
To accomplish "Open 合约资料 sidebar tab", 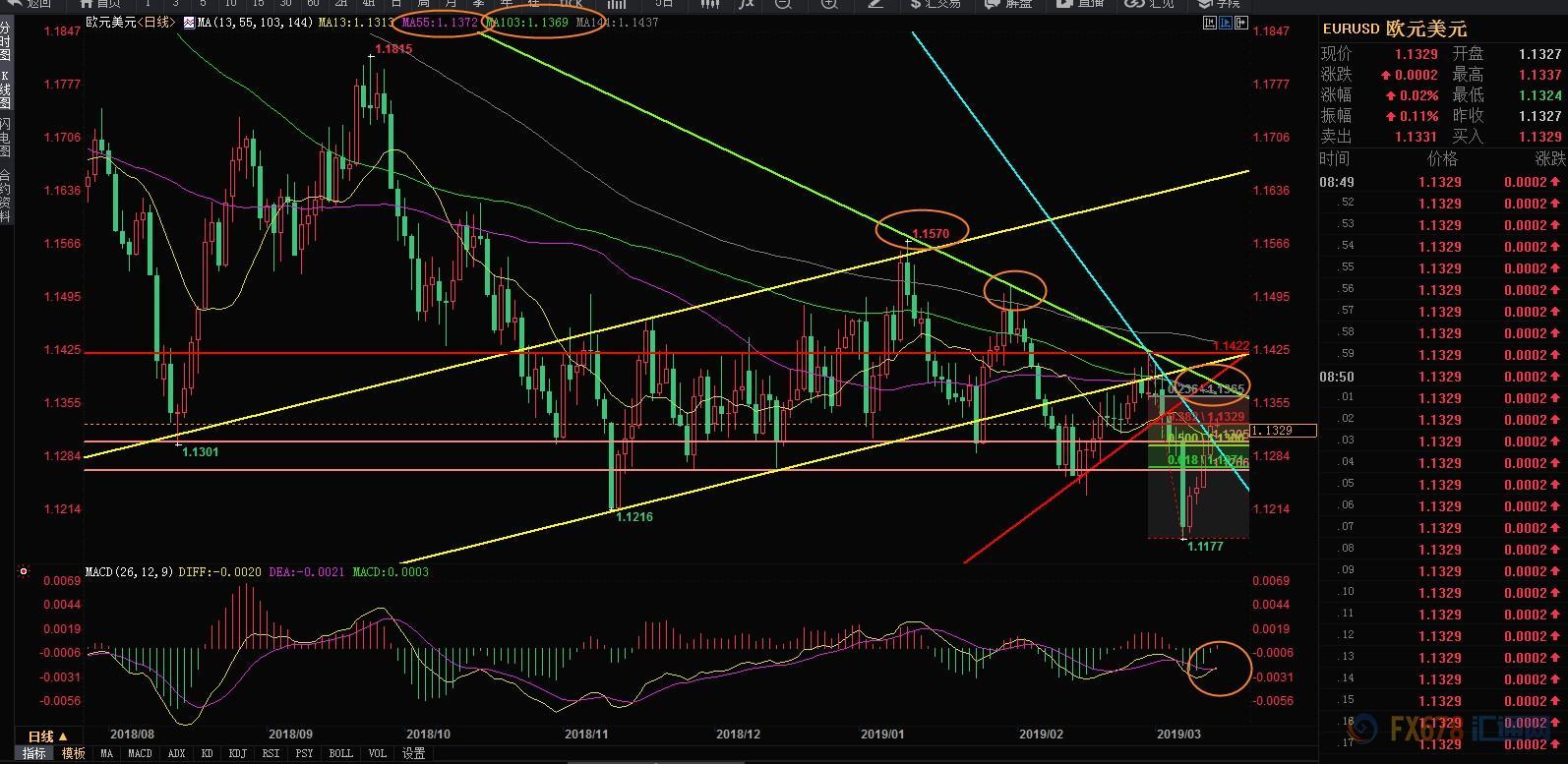I will pyautogui.click(x=5, y=197).
